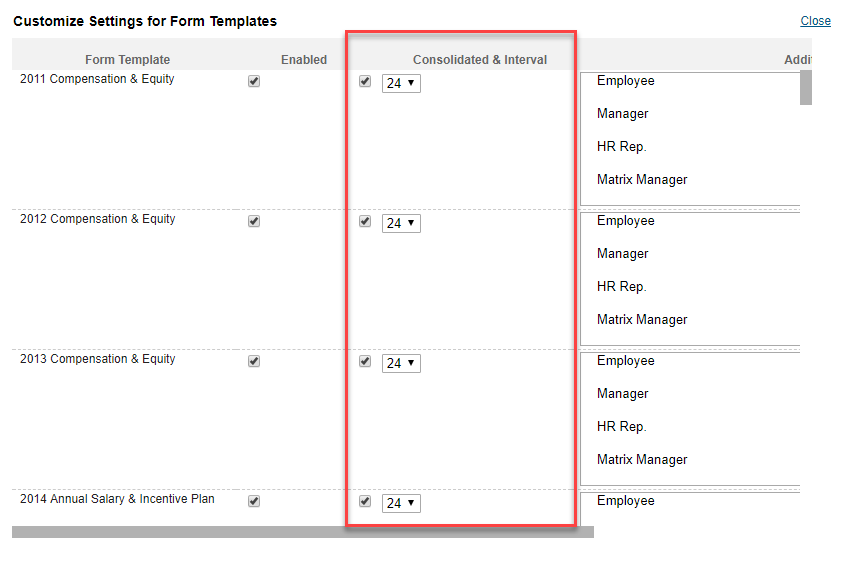843x573 pixels.
Task: Toggle Consolidated for 2014 Annual Salary & Incentive Plan
Action: (365, 502)
